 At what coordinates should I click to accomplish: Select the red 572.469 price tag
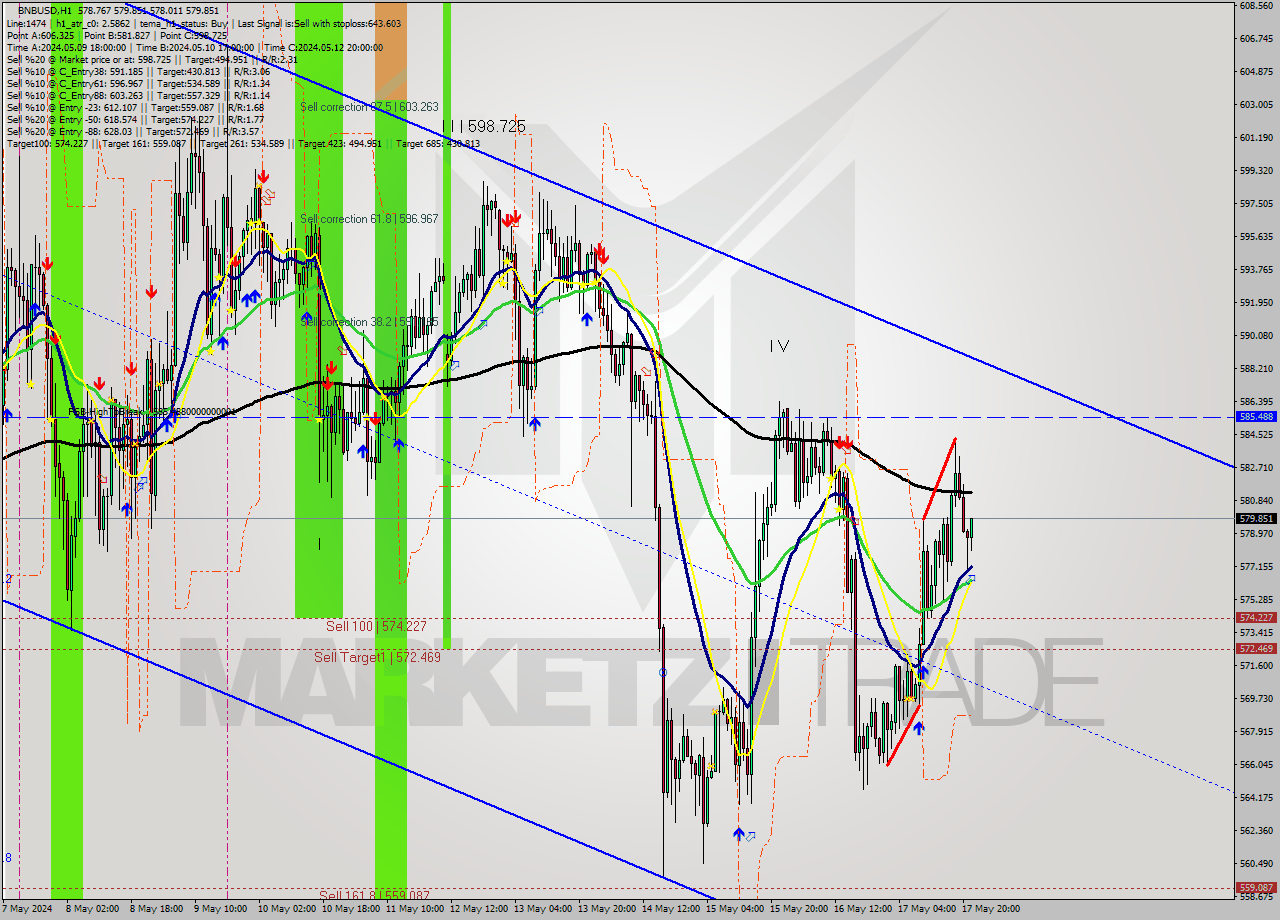1256,649
